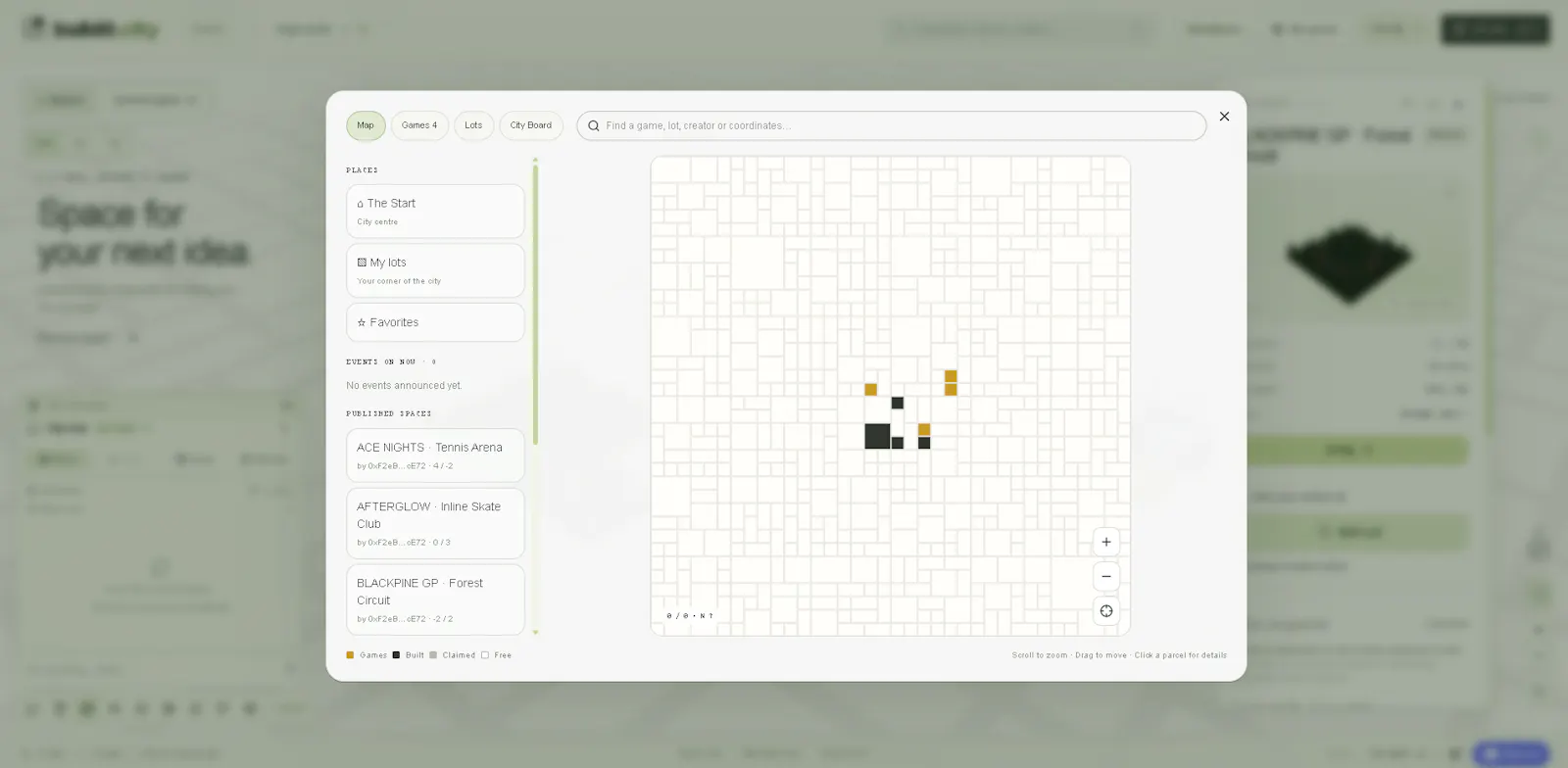Image resolution: width=1568 pixels, height=768 pixels.
Task: Click the dark Built legend swatch
Action: (x=396, y=655)
